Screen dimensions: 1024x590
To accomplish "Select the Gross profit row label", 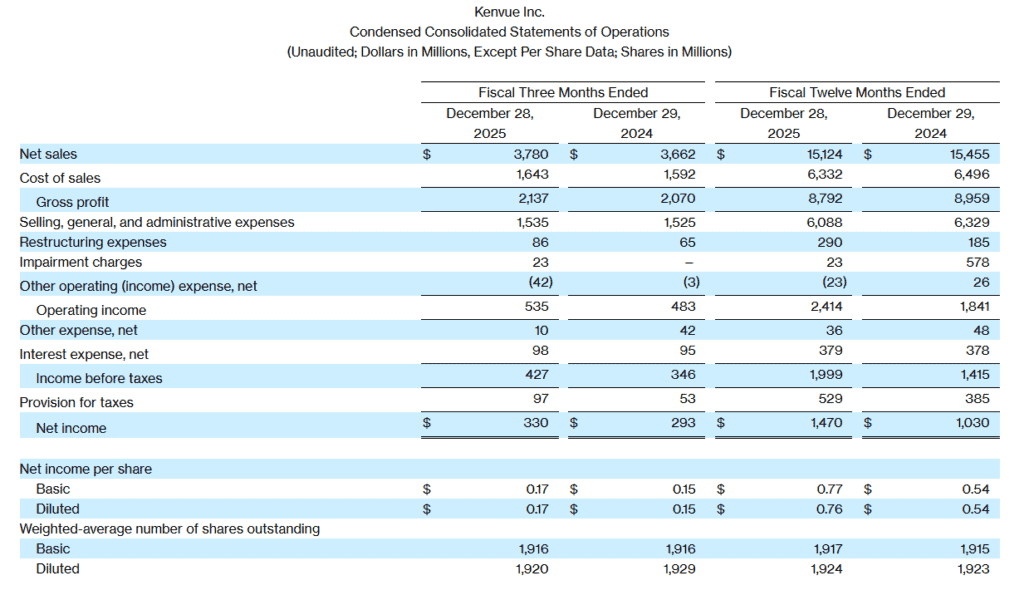I will pyautogui.click(x=73, y=202).
